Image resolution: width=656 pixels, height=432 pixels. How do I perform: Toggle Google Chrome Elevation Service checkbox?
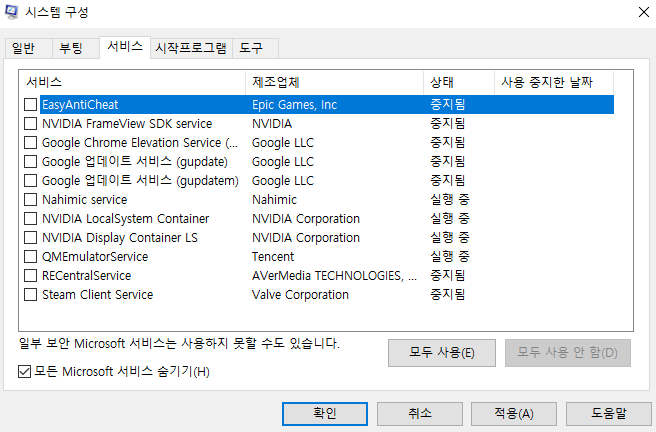click(31, 143)
